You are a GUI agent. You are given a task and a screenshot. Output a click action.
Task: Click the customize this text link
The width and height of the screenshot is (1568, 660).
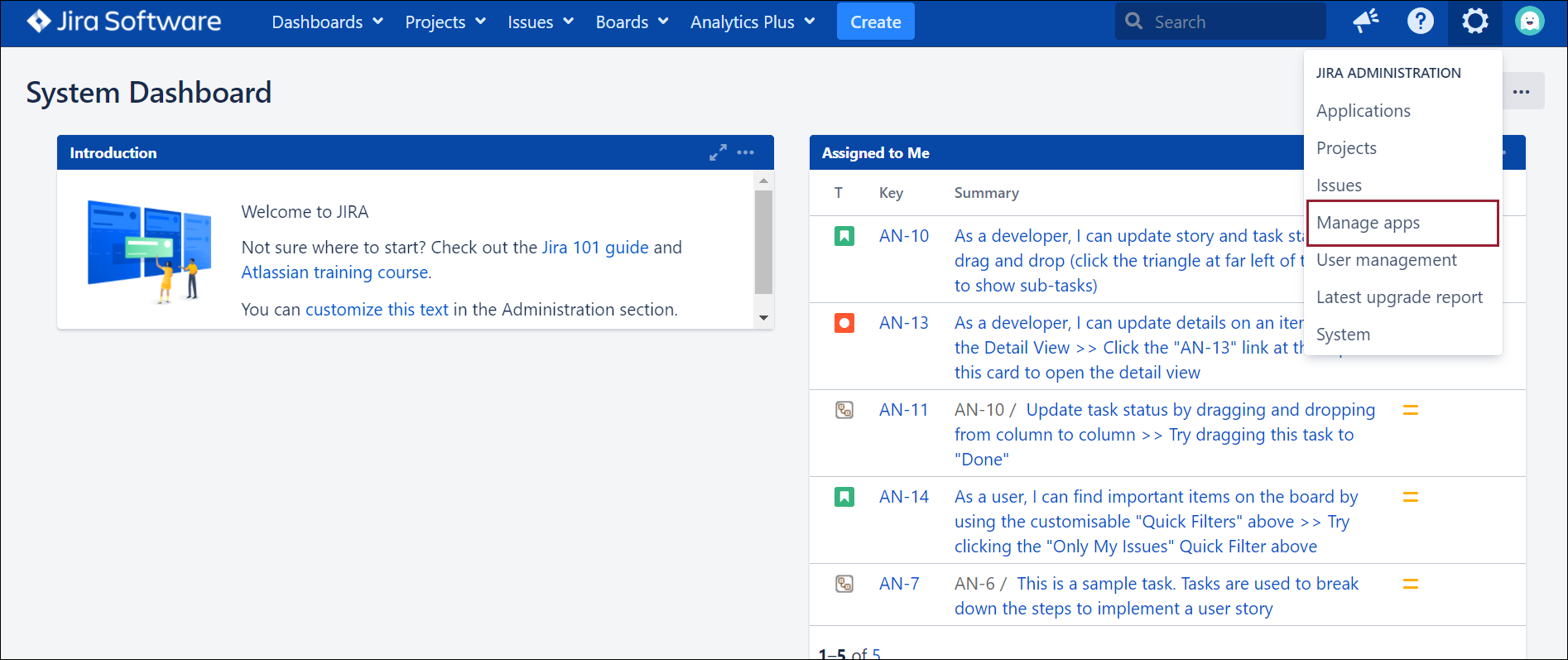[x=377, y=310]
